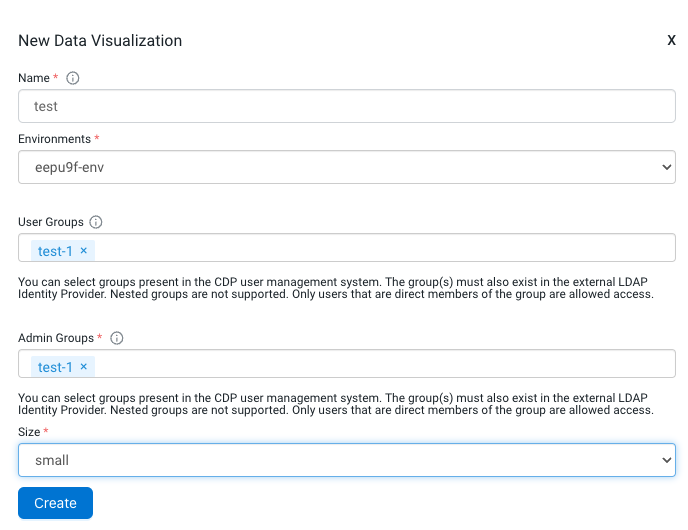This screenshot has width=688, height=530.
Task: Click empty area of User Groups field
Action: (380, 249)
